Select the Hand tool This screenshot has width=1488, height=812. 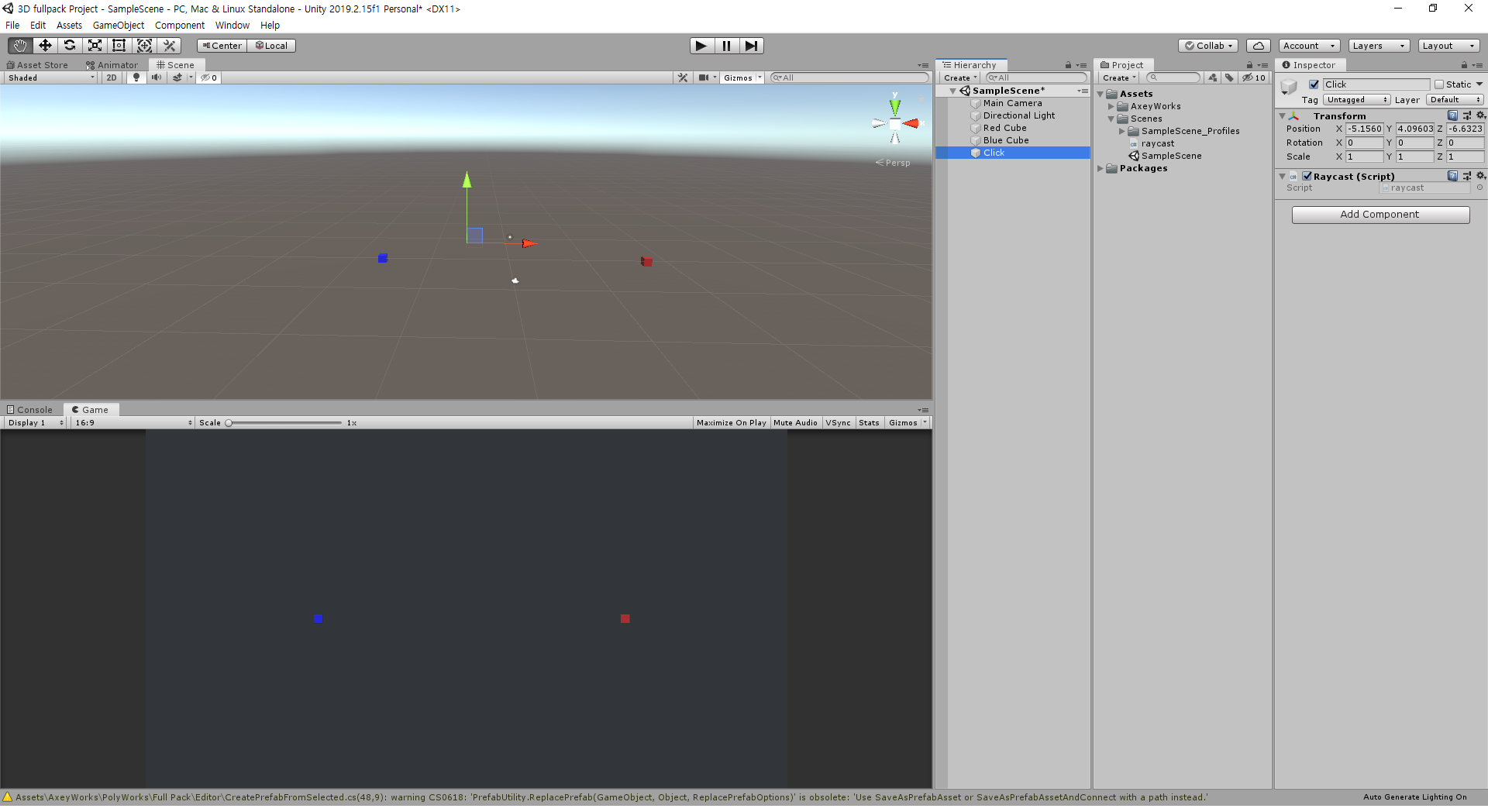(x=19, y=46)
